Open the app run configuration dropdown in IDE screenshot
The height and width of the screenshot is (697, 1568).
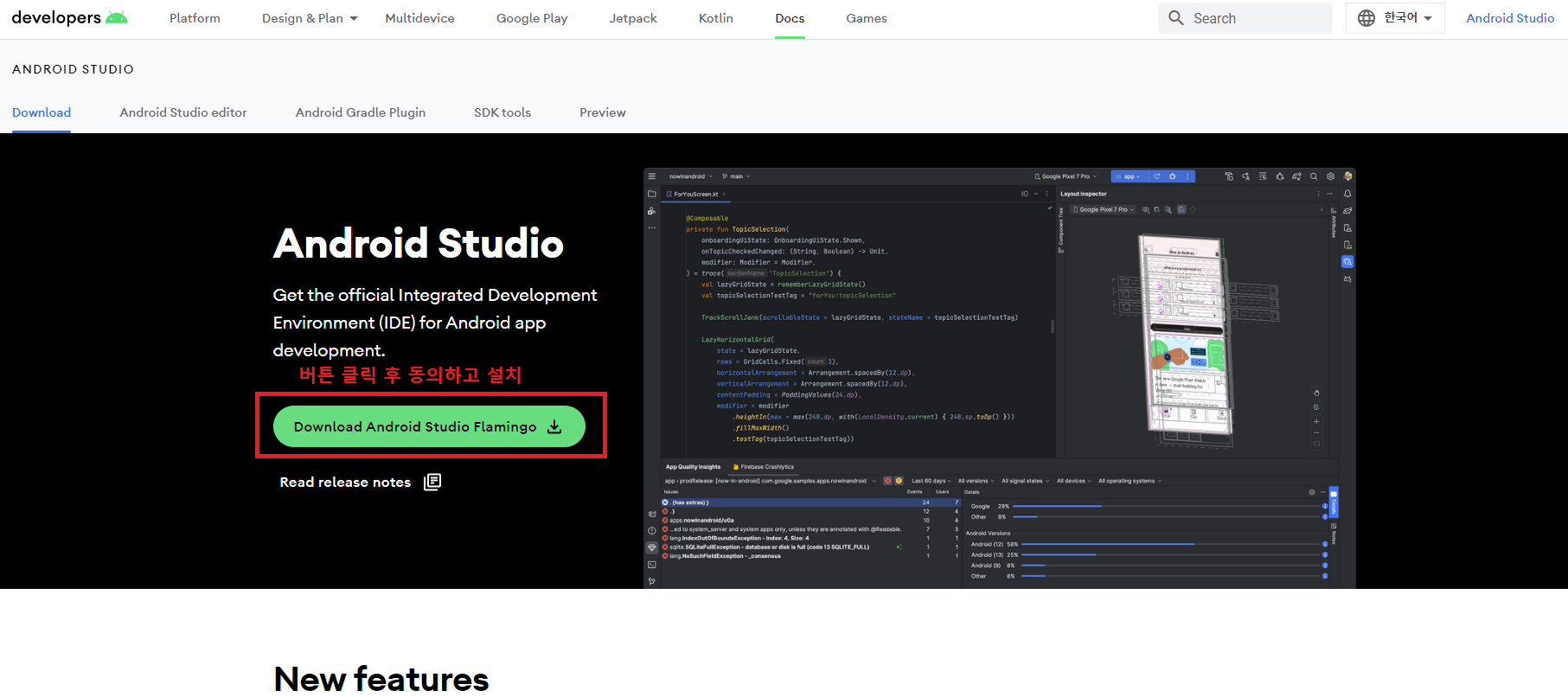1128,176
